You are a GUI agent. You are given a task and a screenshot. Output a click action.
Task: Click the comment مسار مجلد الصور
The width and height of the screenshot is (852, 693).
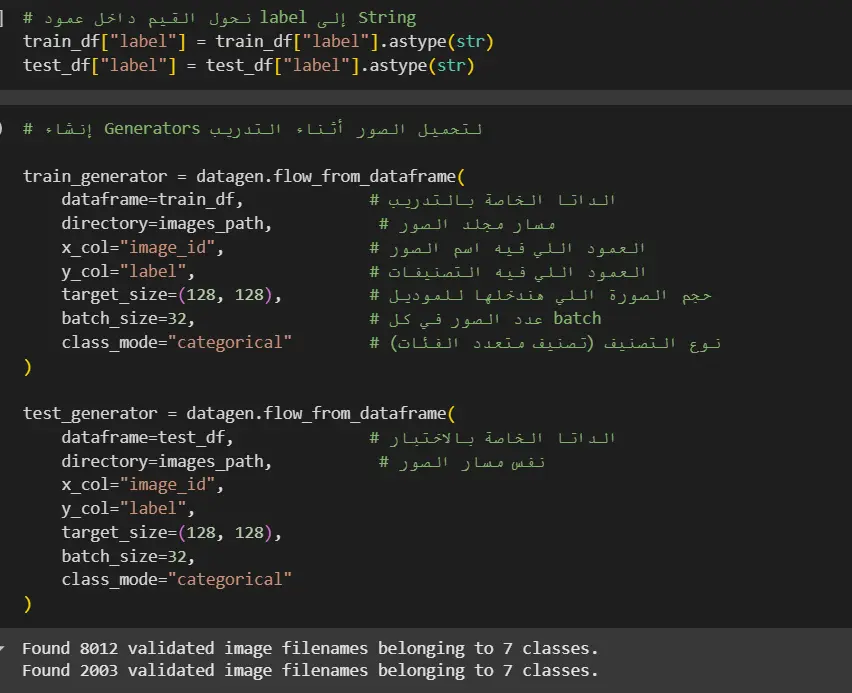(467, 224)
